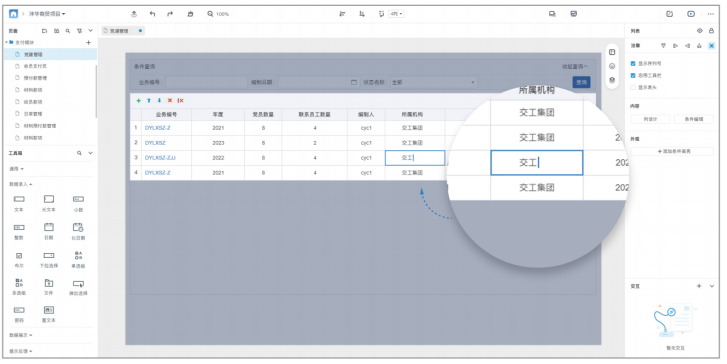This screenshot has height=364, width=727.
Task: Click the 条件编辑 button
Action: 694,119
